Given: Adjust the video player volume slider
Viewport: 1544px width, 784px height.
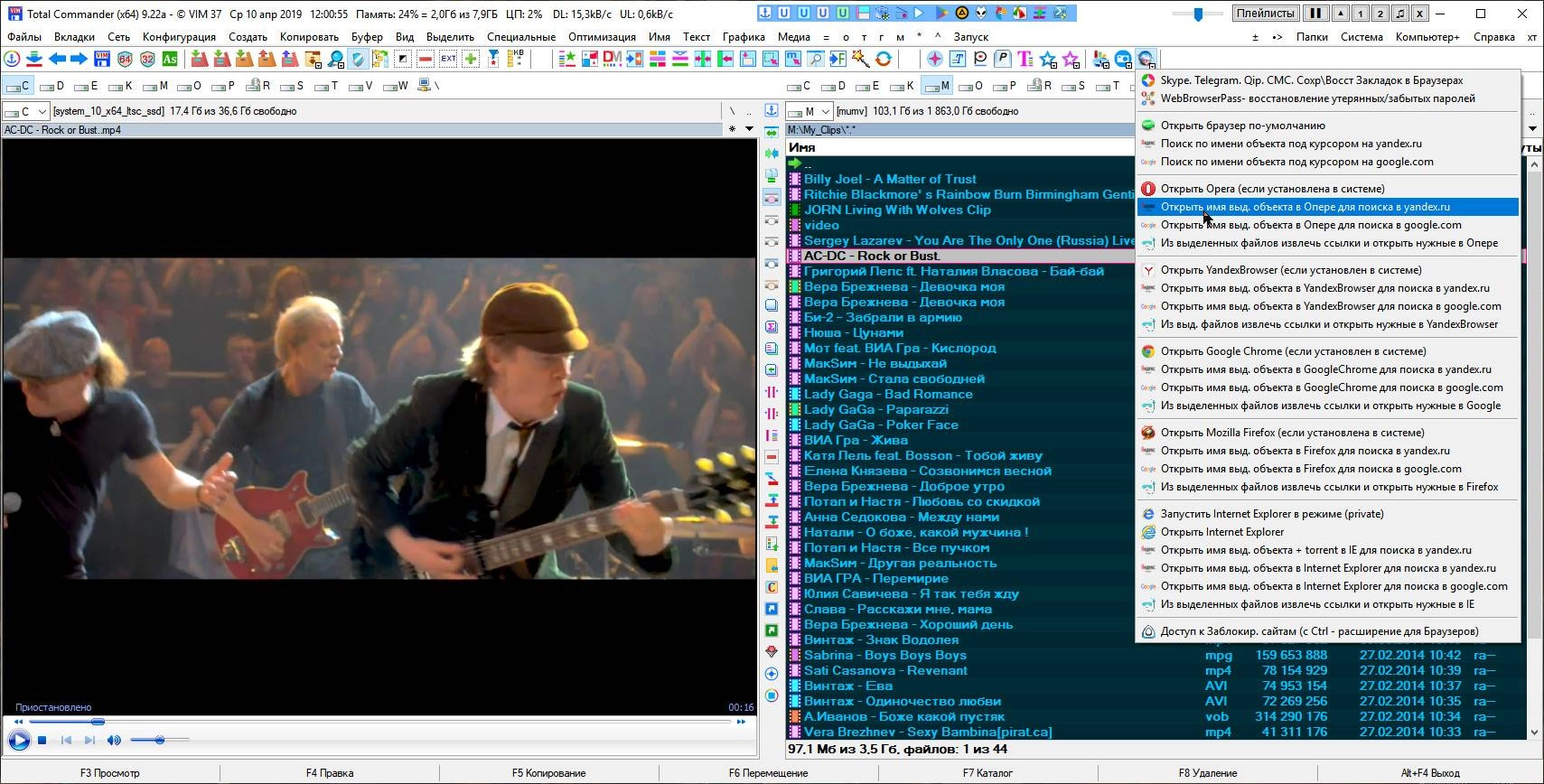Looking at the screenshot, I should 159,741.
